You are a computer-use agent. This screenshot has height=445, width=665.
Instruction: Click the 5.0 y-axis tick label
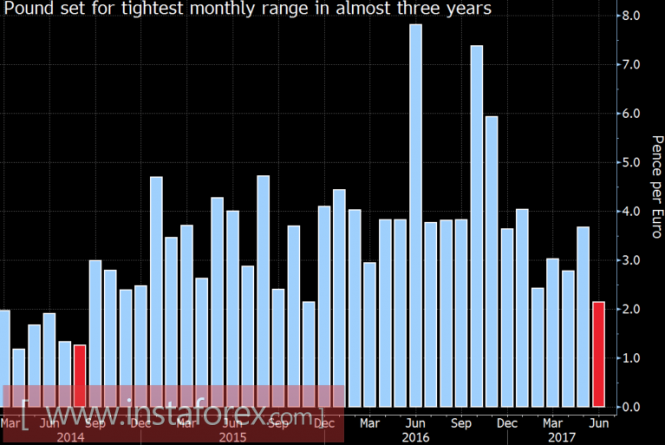click(630, 164)
